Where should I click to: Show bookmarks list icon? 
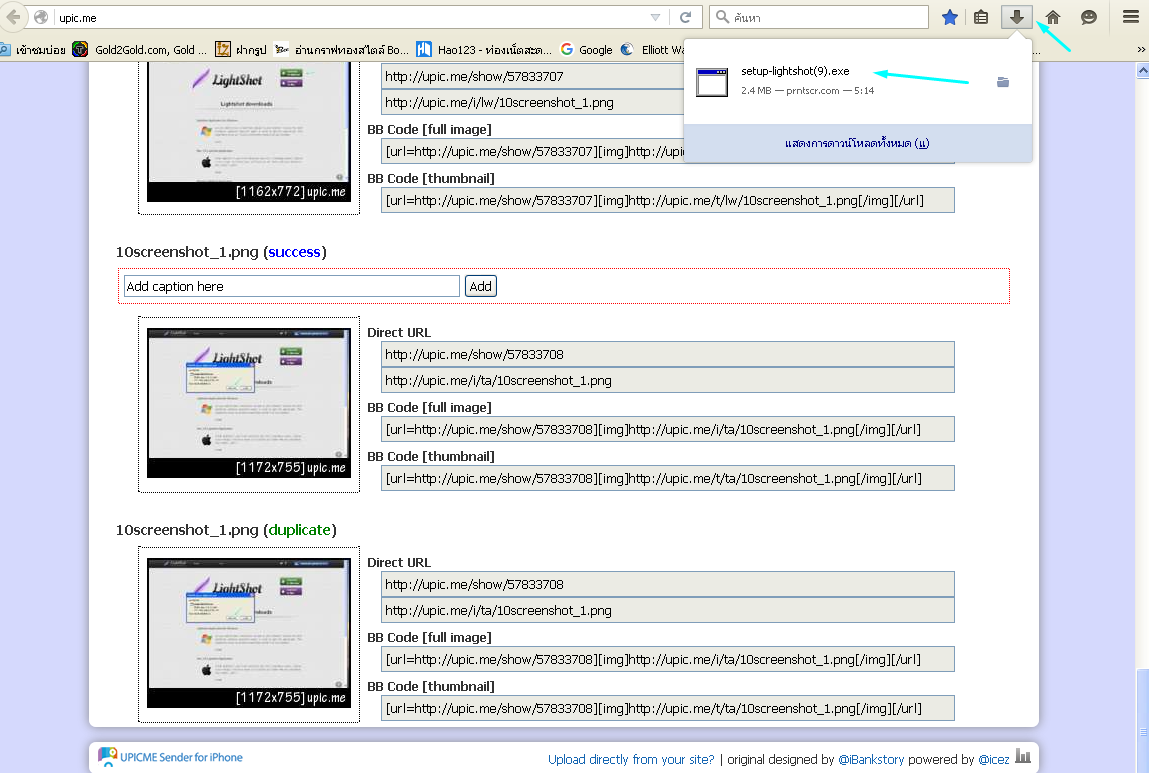coord(981,17)
